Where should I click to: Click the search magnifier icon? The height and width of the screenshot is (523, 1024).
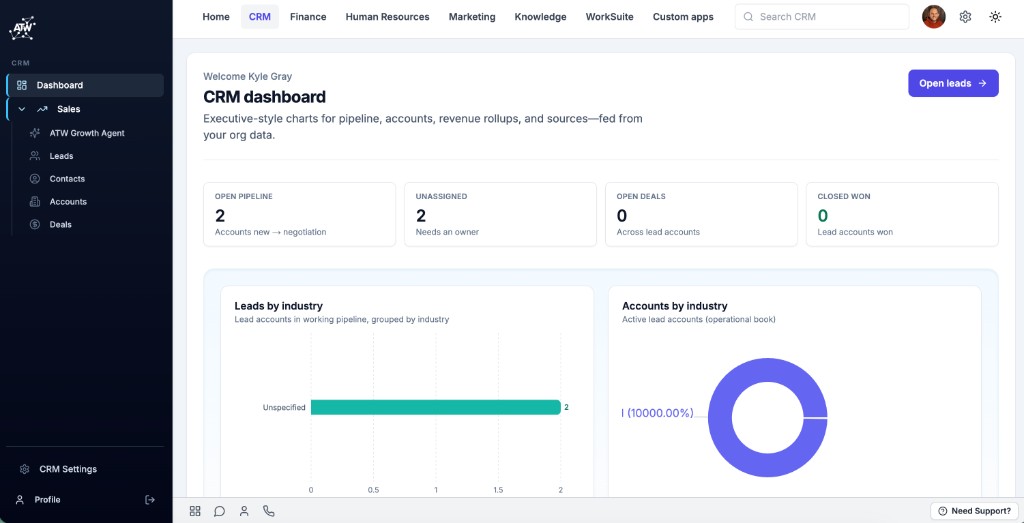(748, 17)
